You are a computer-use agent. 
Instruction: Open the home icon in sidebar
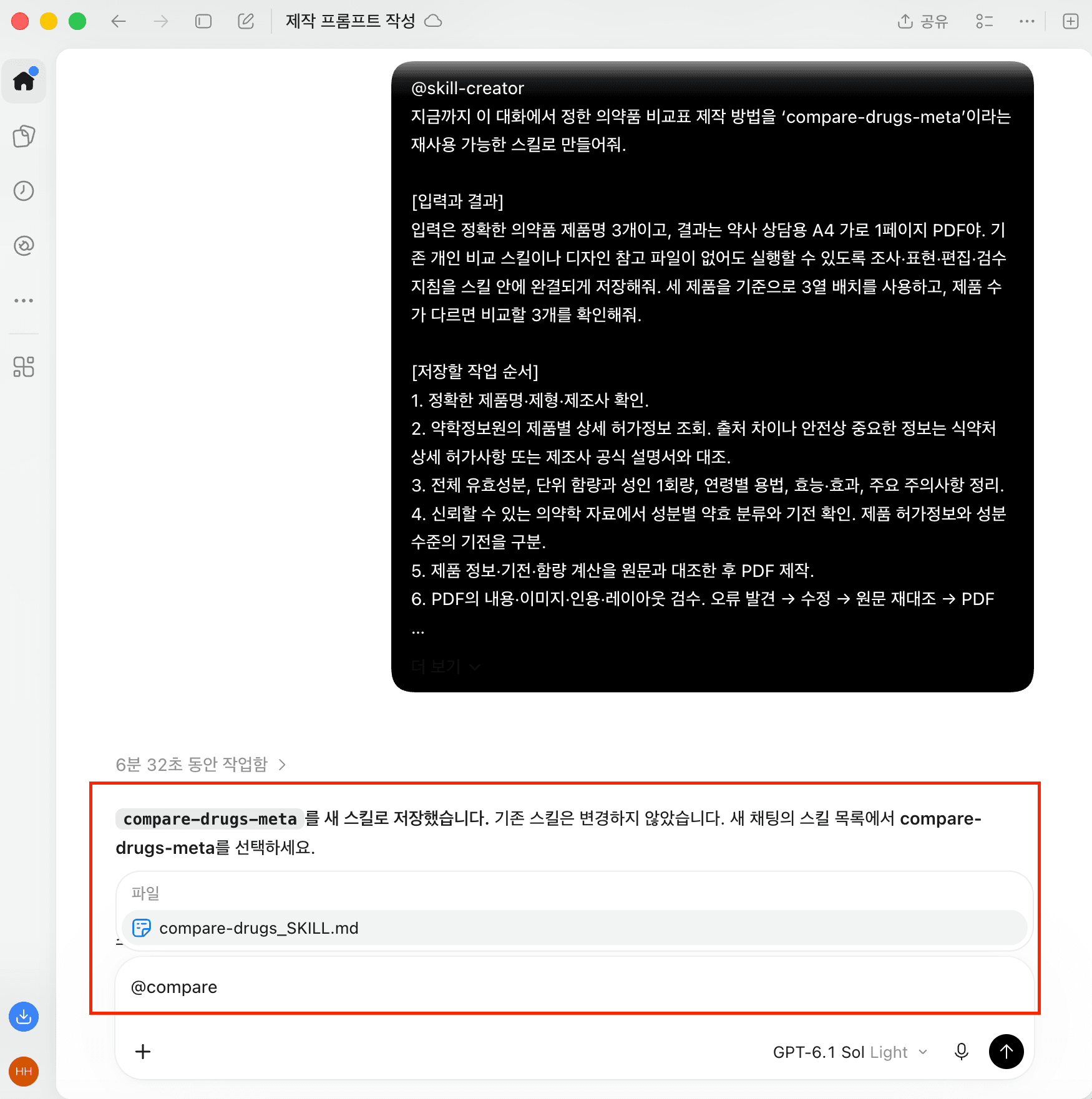(24, 81)
